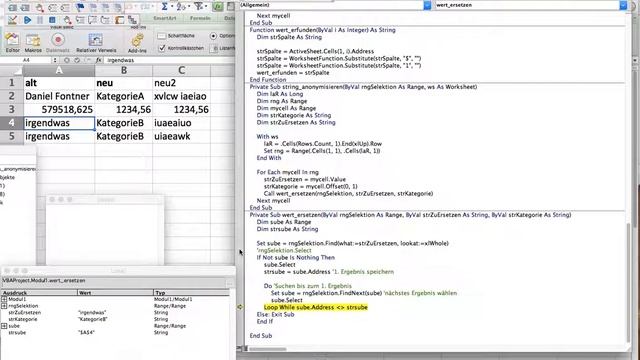This screenshot has width=640, height=360.
Task: Click the ellipsis call stack button in the locals window
Action: click(230, 282)
